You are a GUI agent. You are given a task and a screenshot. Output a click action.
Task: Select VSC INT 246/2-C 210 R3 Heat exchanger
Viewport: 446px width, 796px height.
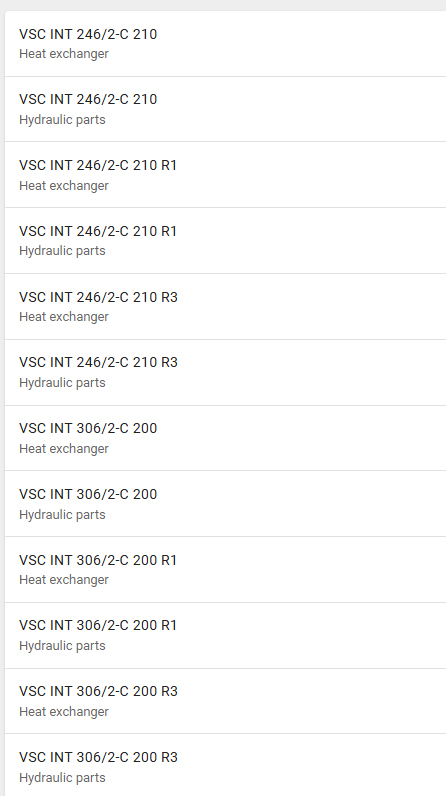[225, 307]
